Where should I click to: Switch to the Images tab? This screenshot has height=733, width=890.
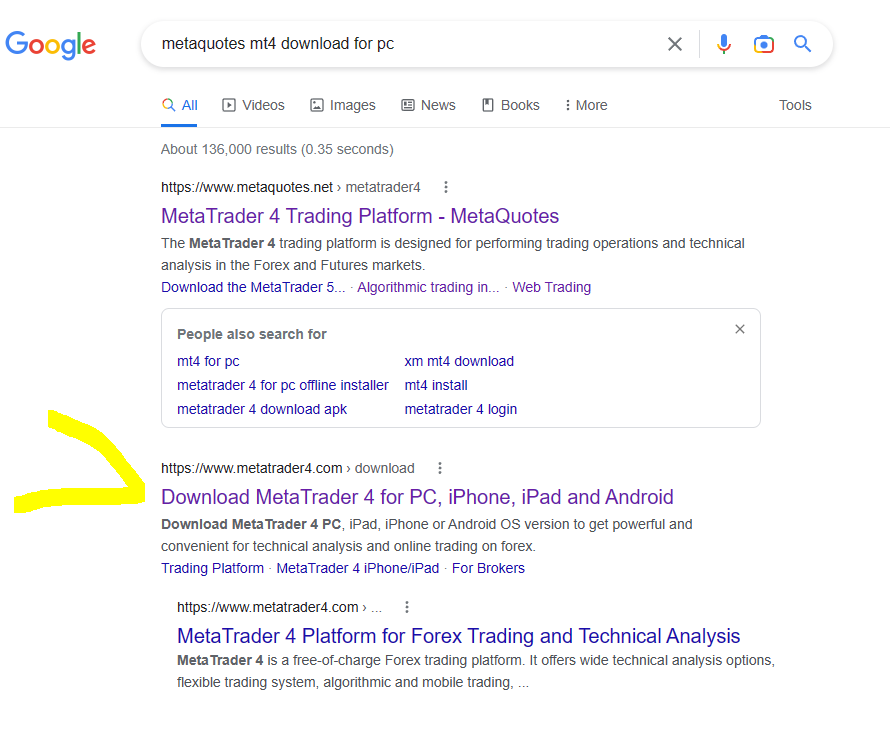(343, 105)
